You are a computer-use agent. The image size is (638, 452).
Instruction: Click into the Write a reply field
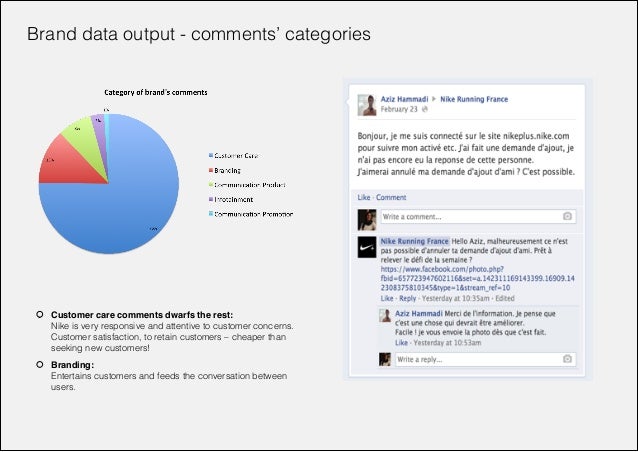click(485, 359)
